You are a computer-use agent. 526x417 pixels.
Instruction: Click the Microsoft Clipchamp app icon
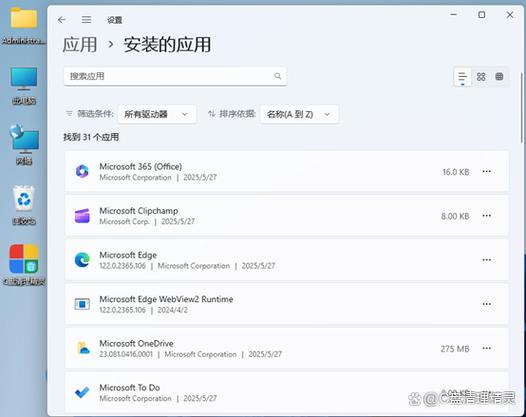82,216
